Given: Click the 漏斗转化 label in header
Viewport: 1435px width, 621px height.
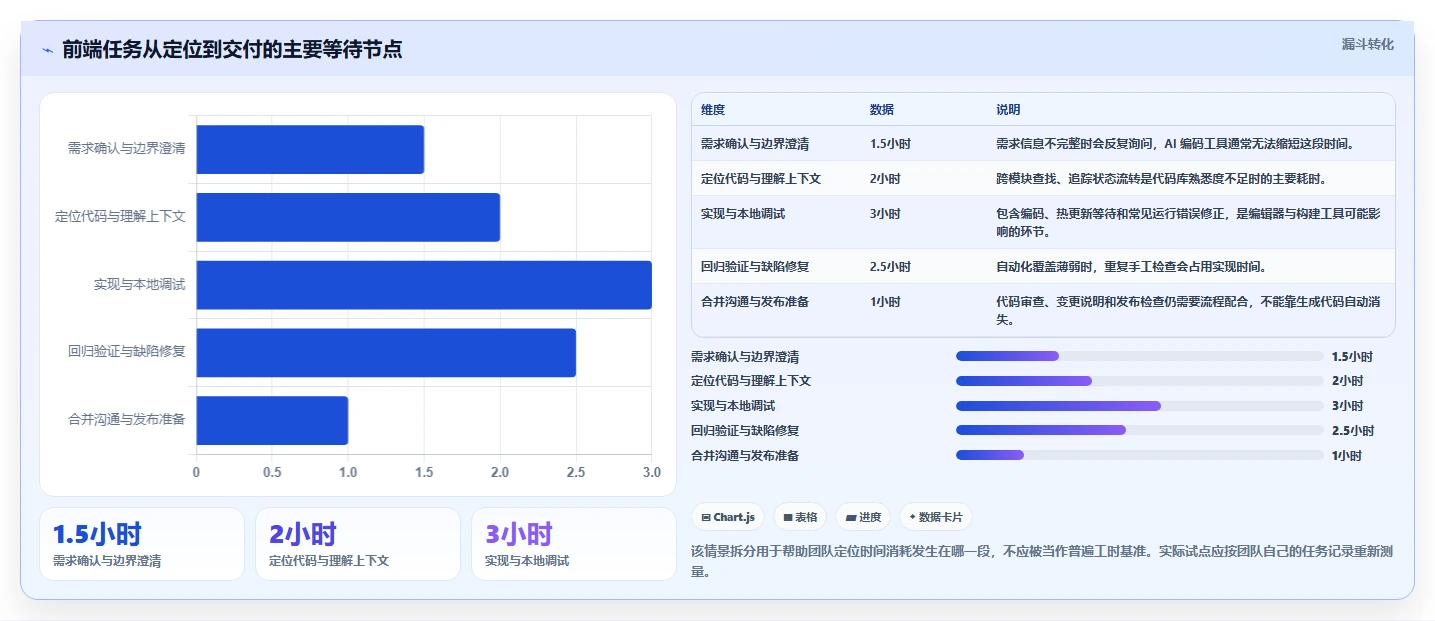Looking at the screenshot, I should point(1367,44).
